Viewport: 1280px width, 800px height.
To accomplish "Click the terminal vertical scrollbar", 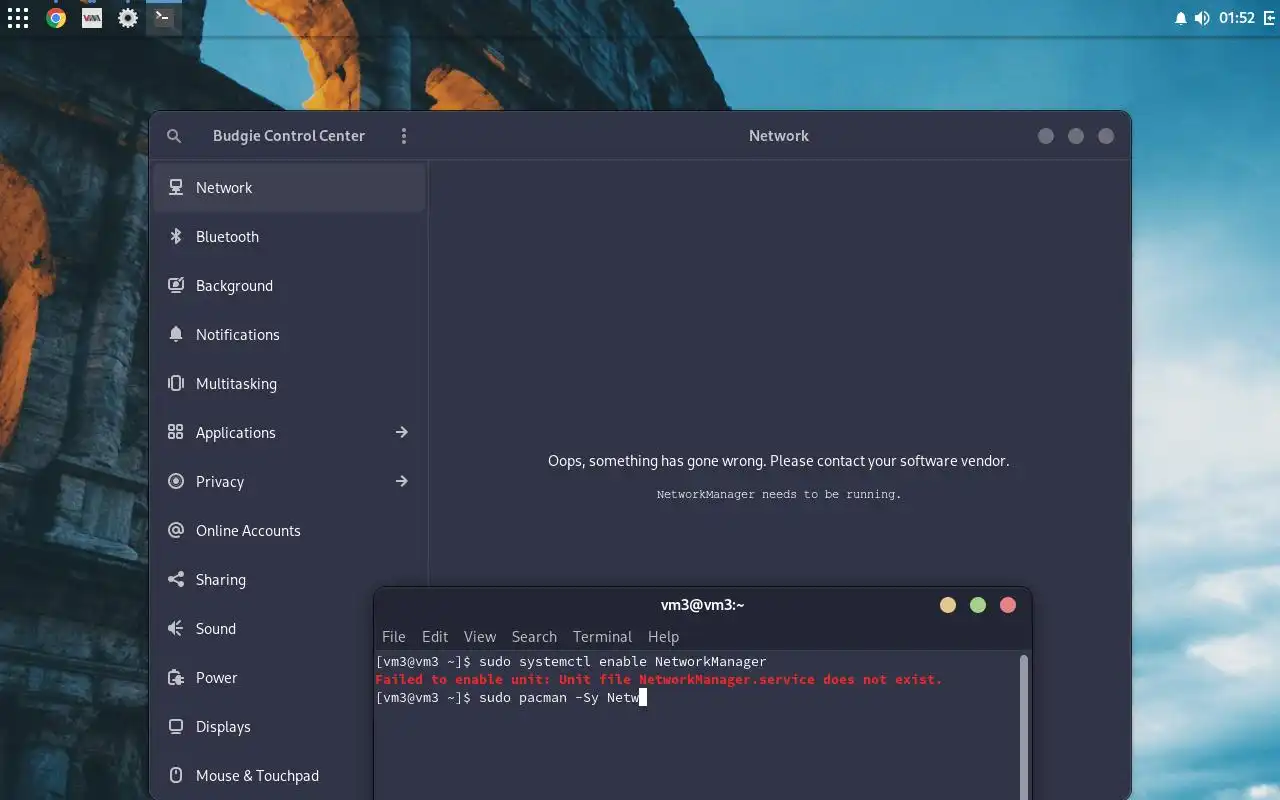I will coord(1023,727).
